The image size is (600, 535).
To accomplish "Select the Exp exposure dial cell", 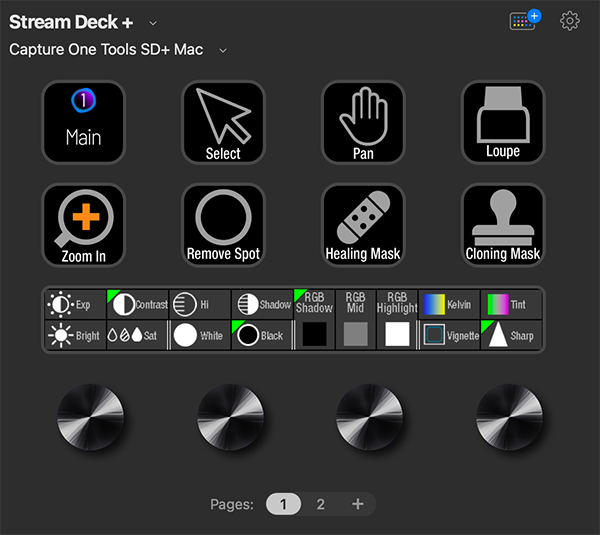I will 75,305.
